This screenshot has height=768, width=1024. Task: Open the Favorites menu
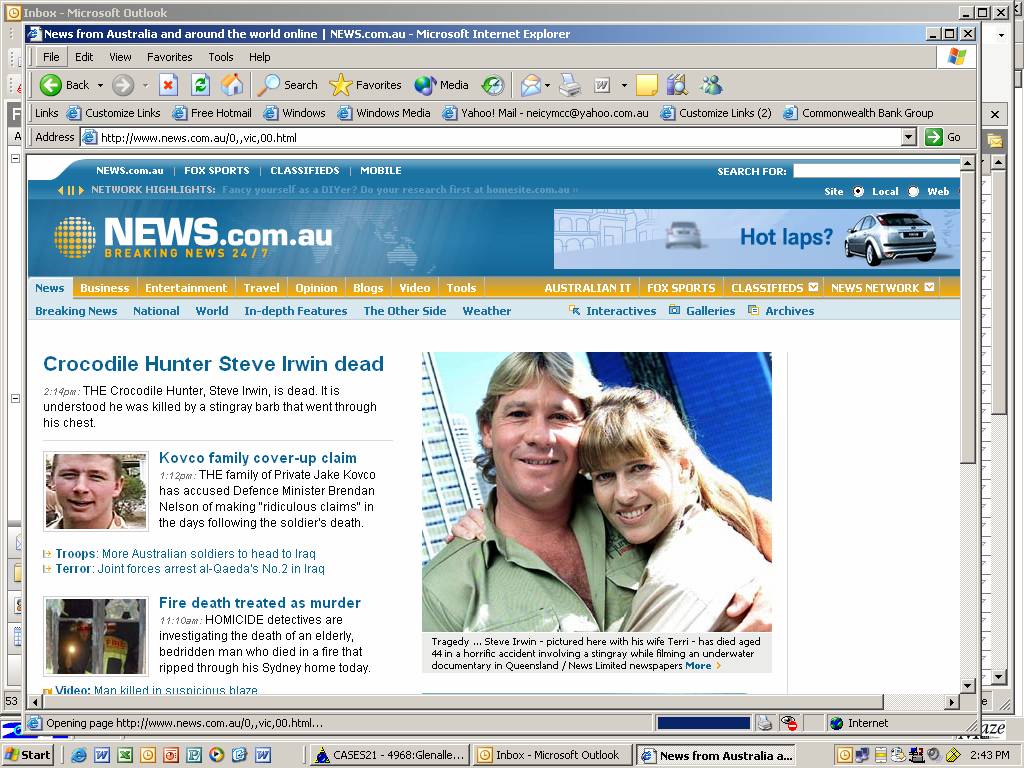(170, 57)
